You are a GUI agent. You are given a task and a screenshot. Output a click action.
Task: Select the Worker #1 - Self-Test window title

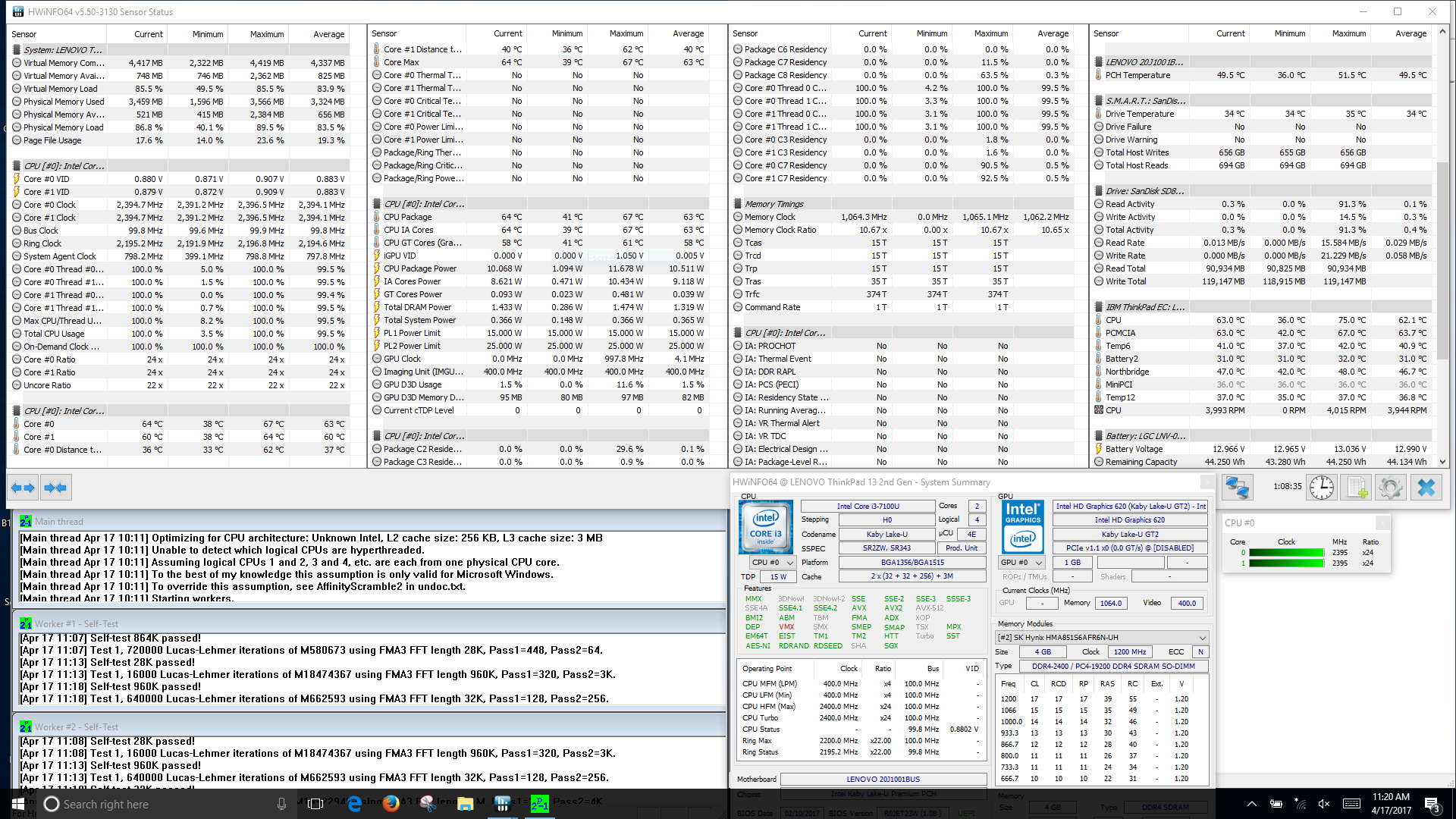coord(76,623)
